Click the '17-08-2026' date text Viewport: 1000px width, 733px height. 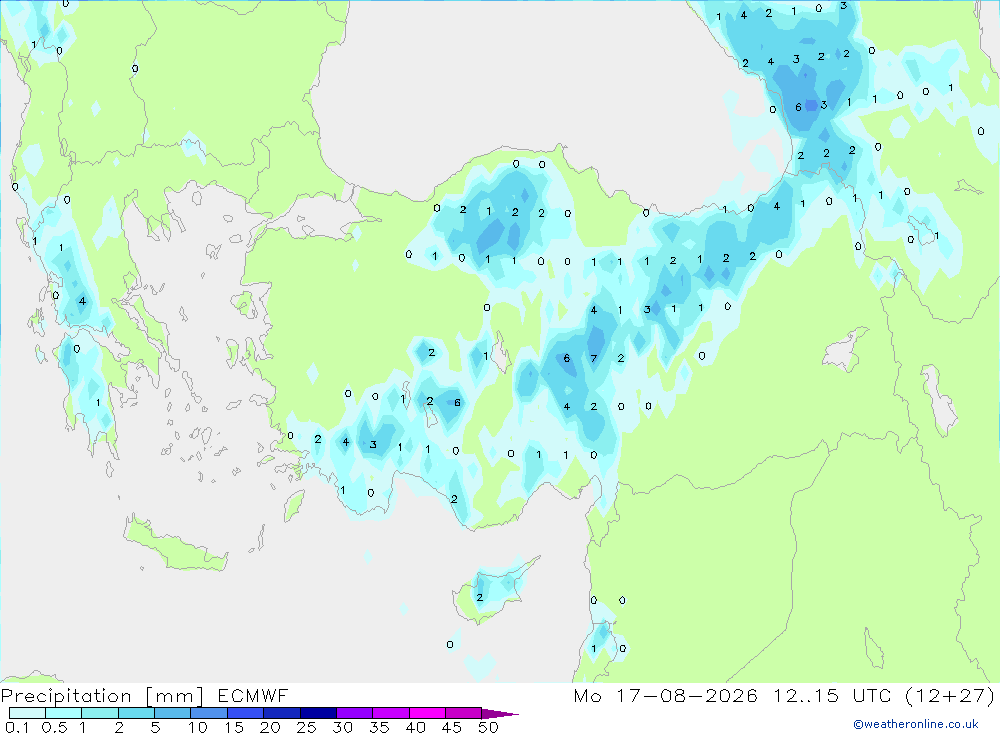(x=687, y=695)
